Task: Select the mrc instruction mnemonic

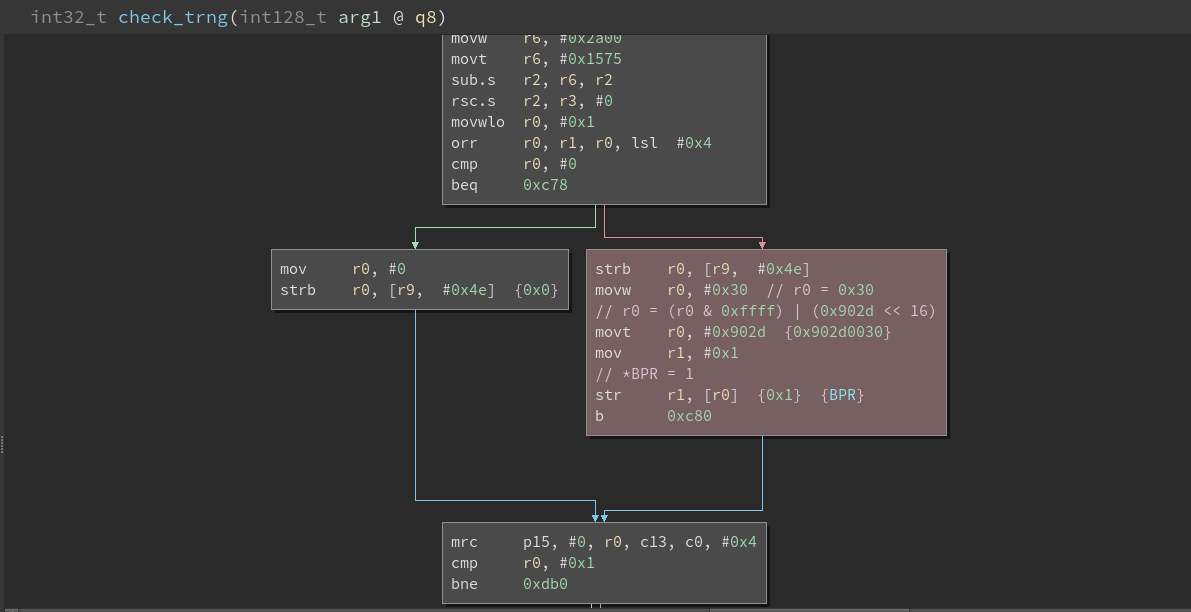Action: click(464, 542)
